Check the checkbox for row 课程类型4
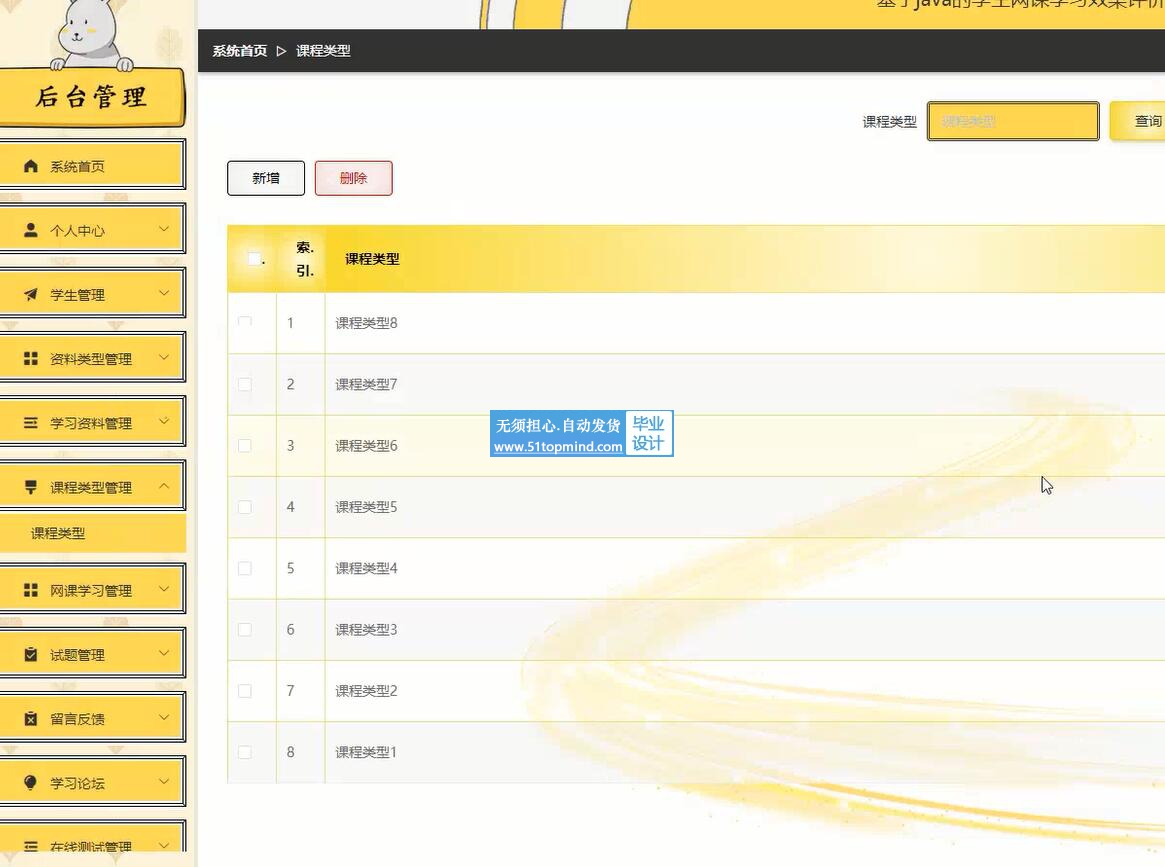Image resolution: width=1165 pixels, height=867 pixels. [244, 568]
